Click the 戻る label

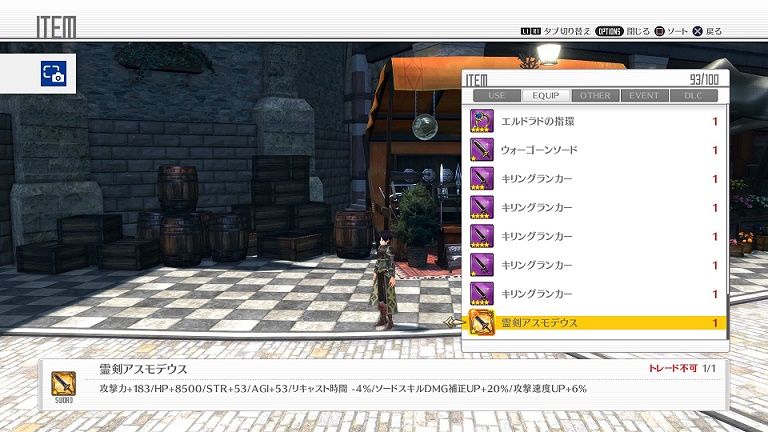[714, 31]
